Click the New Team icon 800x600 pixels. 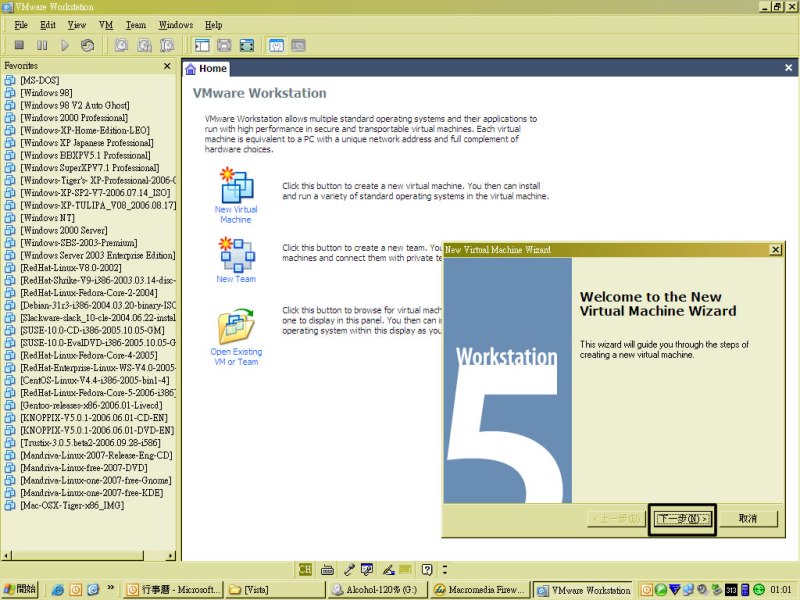click(x=237, y=254)
